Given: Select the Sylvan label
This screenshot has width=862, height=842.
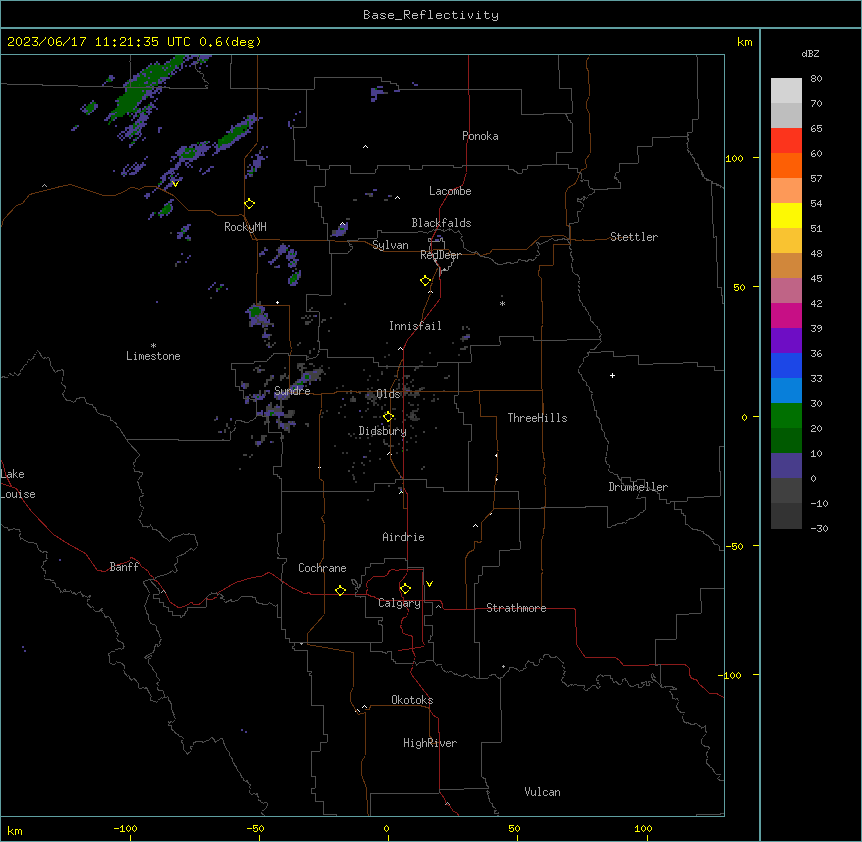Looking at the screenshot, I should (390, 245).
